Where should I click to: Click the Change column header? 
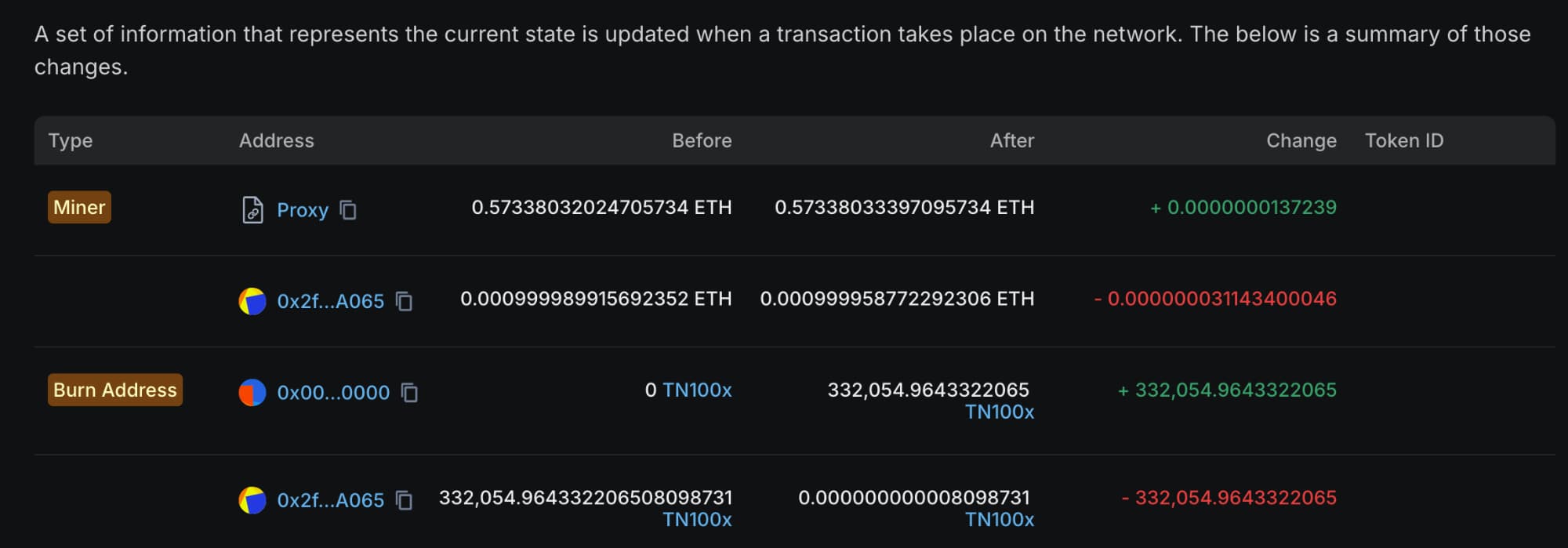click(1301, 140)
